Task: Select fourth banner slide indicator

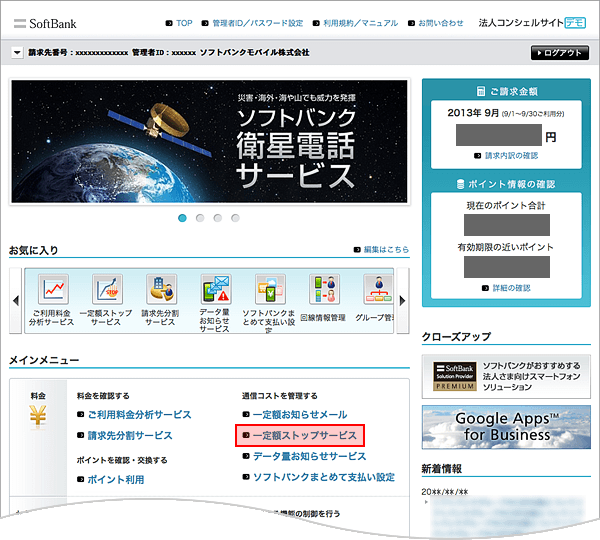Action: [235, 218]
